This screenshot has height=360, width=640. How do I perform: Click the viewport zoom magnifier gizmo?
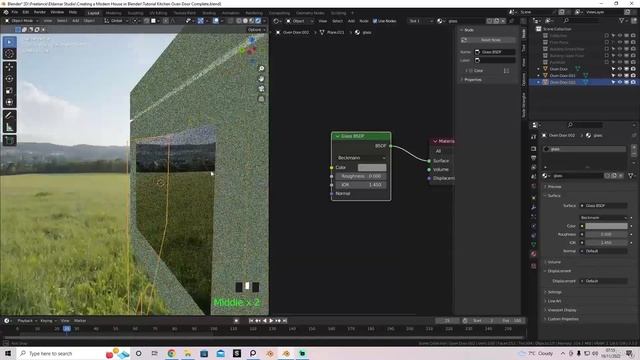(261, 69)
